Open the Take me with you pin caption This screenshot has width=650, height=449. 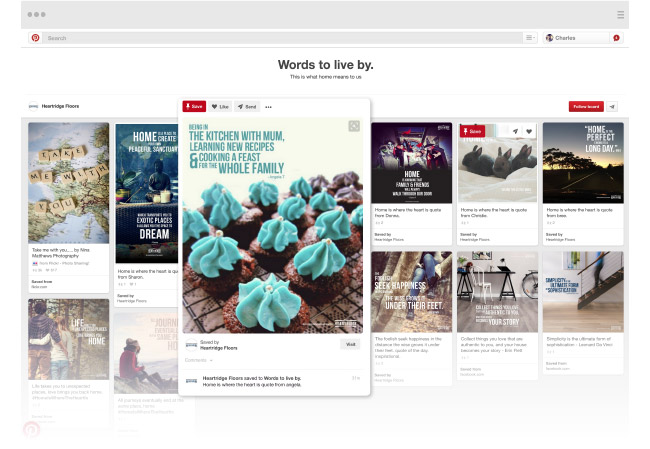[61, 253]
